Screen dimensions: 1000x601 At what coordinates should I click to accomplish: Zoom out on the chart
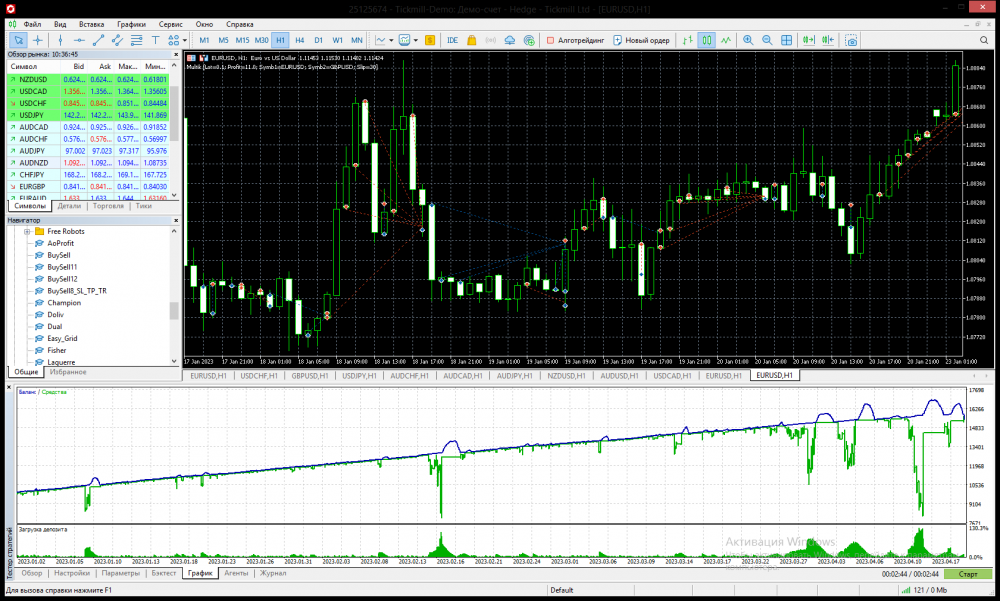click(x=767, y=40)
